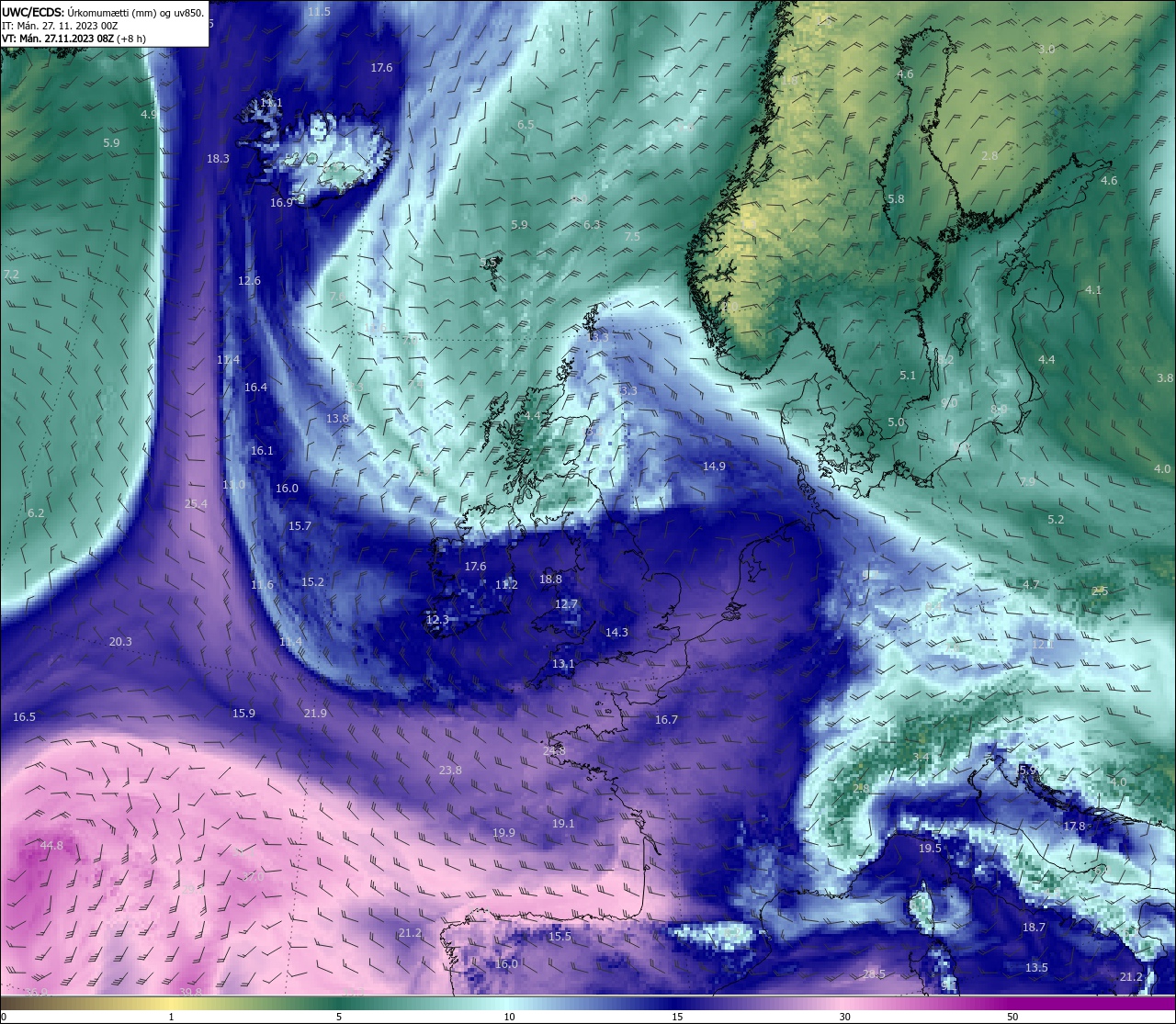Click the 5.1 value label
Screen dimensions: 1176x1024
pyautogui.click(x=908, y=375)
